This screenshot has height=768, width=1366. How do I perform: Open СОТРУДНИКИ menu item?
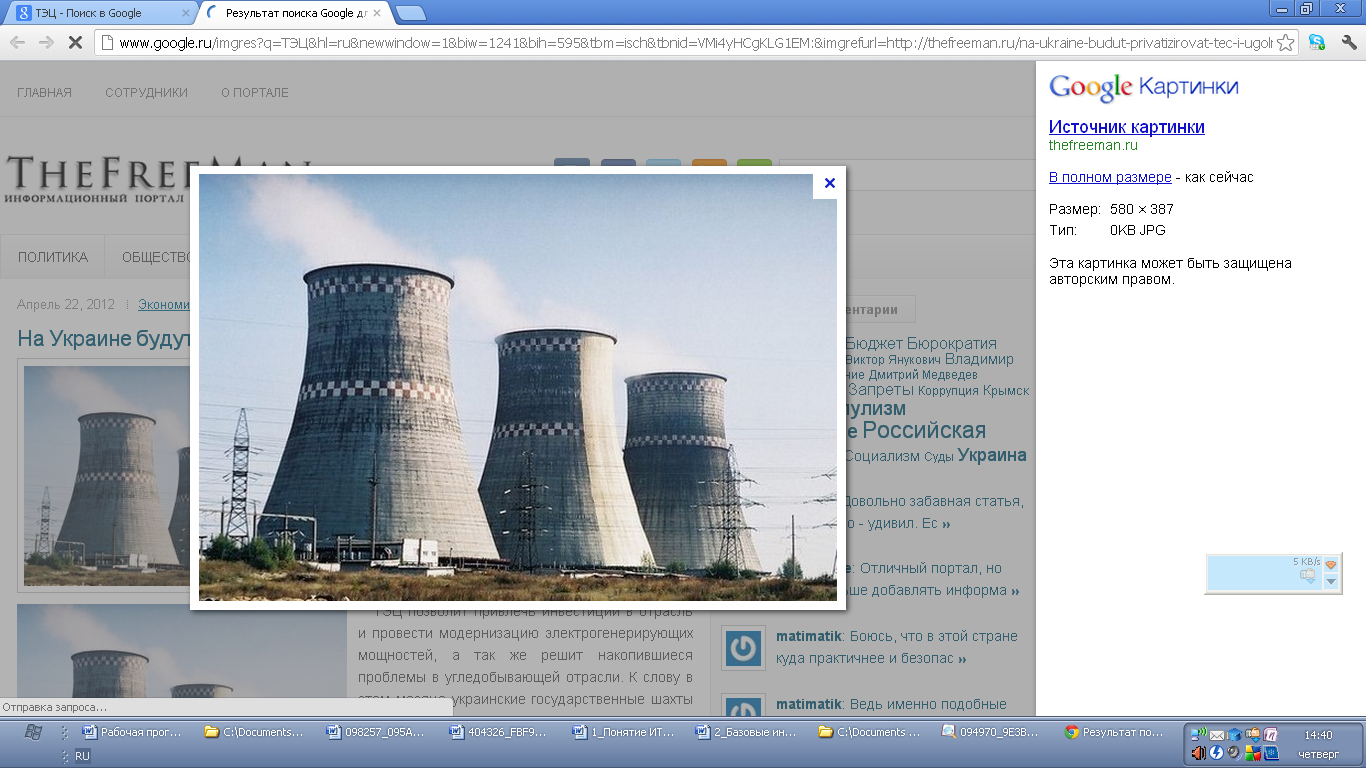coord(146,92)
